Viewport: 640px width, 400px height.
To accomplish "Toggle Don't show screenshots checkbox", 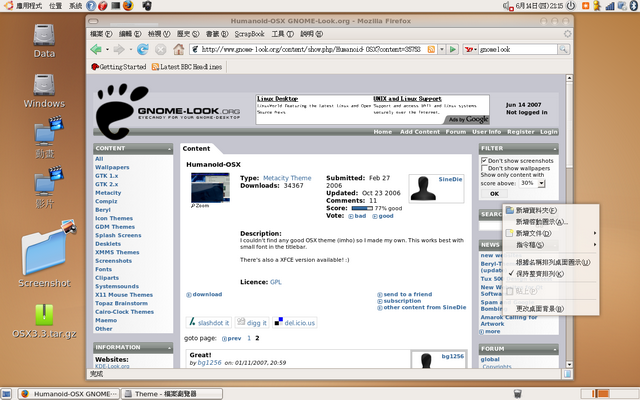I will pos(484,160).
